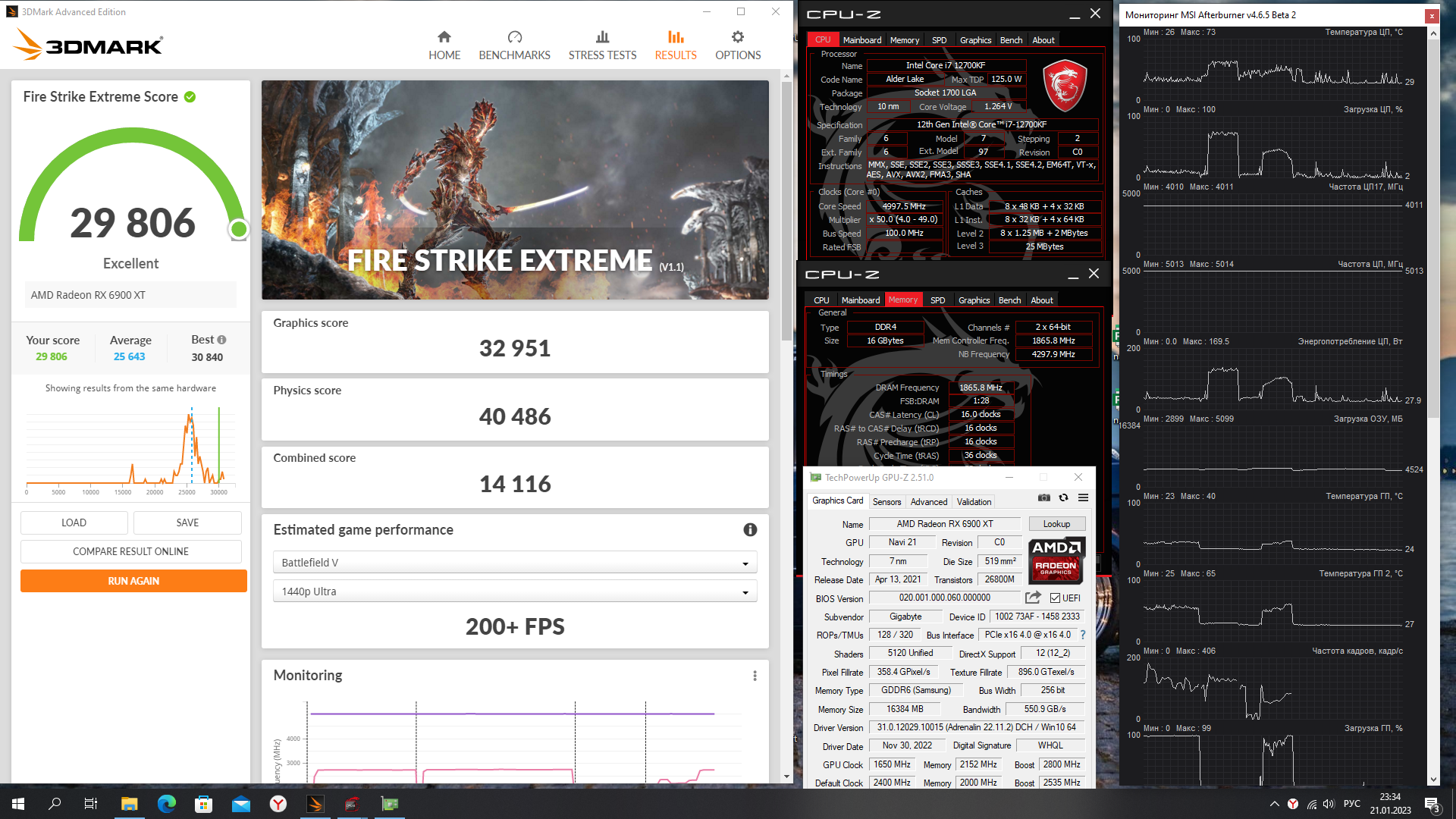Screen dimensions: 1456x819
Task: Open GPU-Z hamburger menu
Action: (x=1083, y=497)
